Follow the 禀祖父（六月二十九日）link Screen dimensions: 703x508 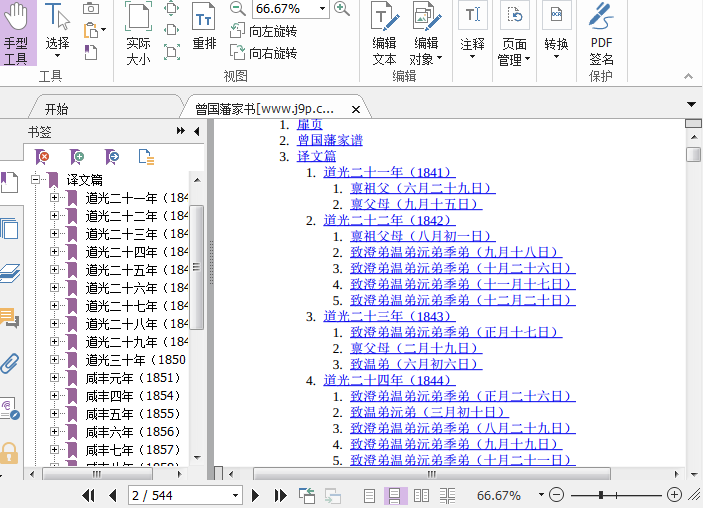[x=422, y=188]
